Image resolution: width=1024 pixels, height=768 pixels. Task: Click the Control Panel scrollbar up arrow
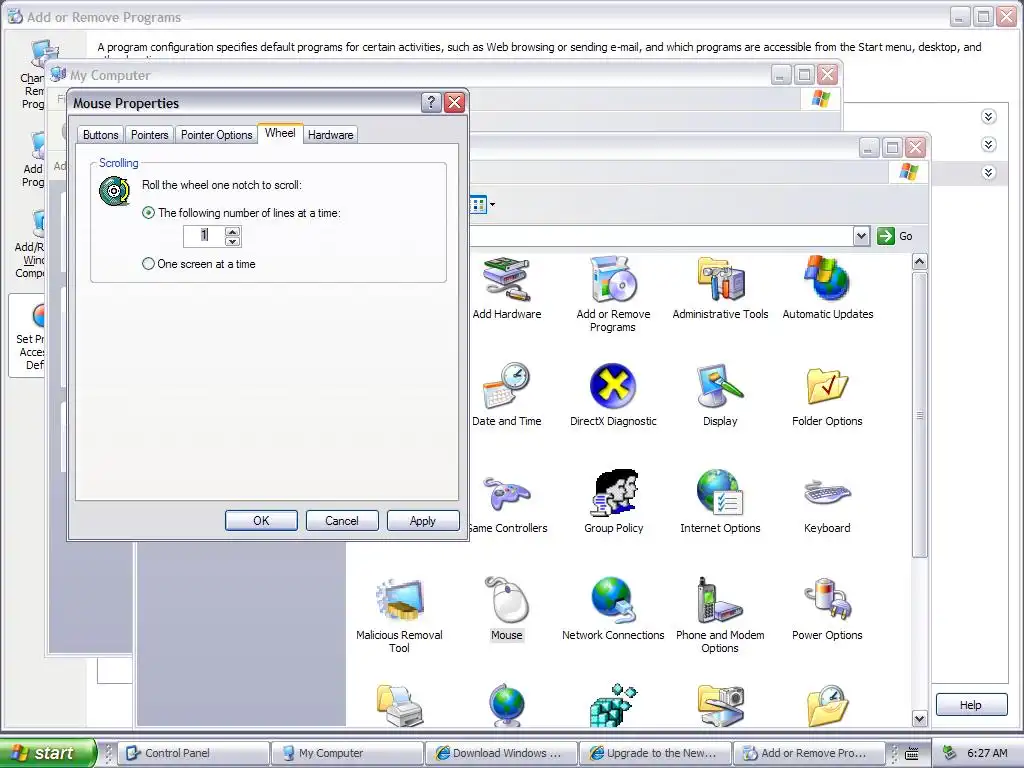(x=920, y=262)
